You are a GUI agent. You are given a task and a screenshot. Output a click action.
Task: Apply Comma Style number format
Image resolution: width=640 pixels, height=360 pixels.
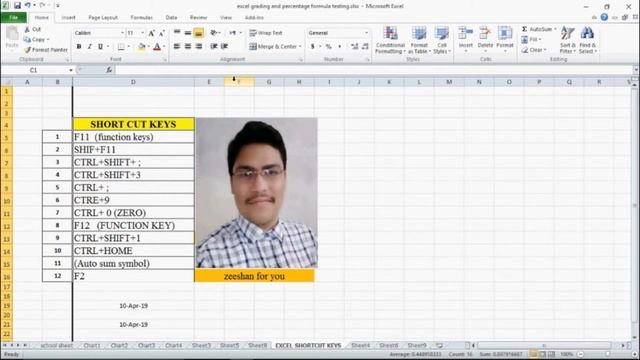tap(339, 47)
